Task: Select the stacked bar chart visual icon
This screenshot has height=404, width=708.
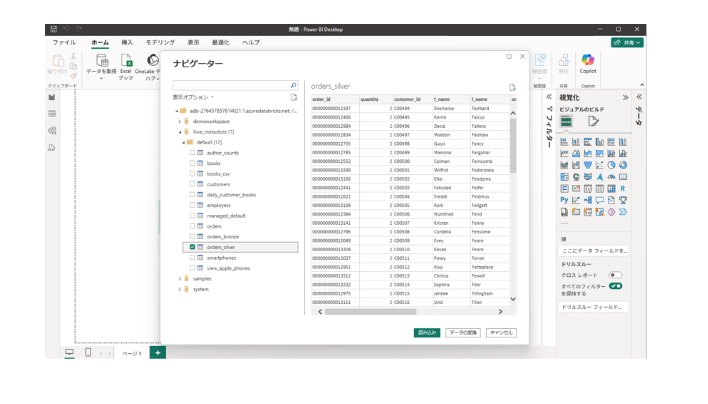Action: [564, 142]
